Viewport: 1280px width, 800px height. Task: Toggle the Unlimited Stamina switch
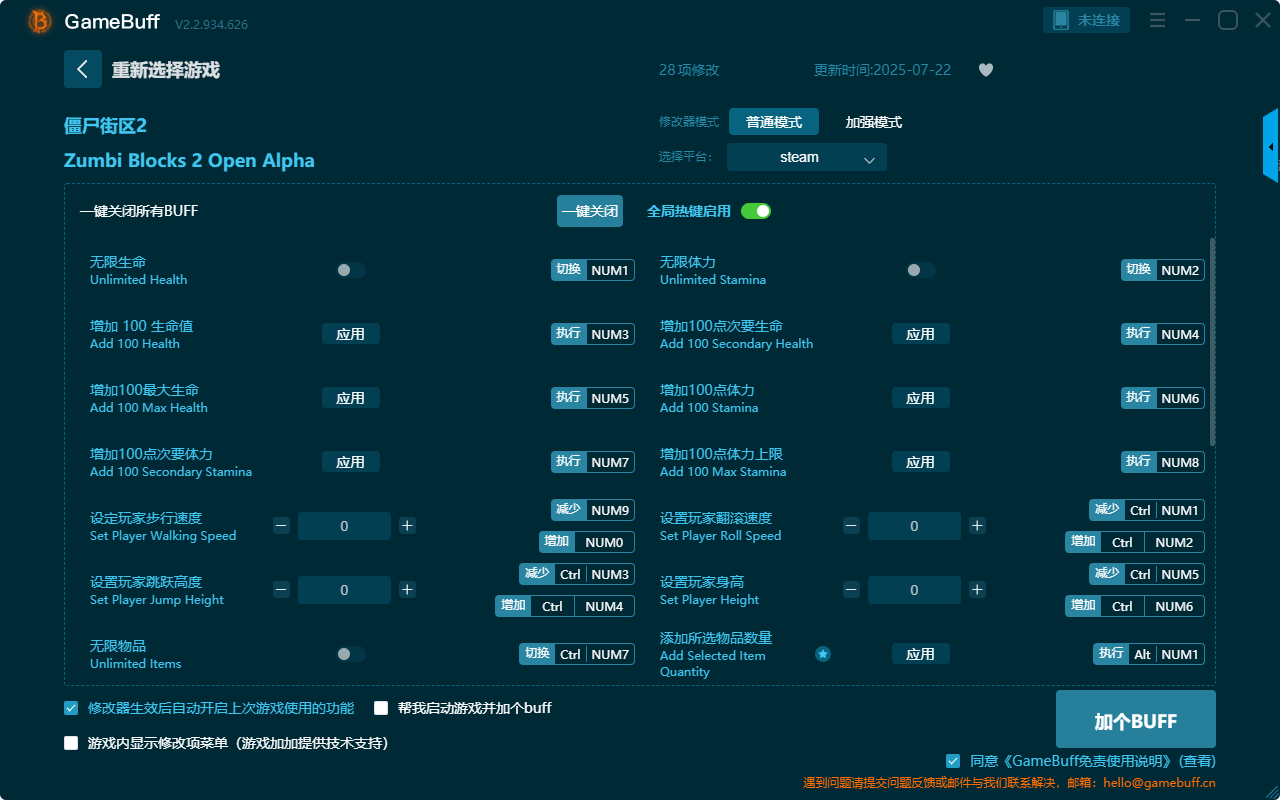click(921, 270)
